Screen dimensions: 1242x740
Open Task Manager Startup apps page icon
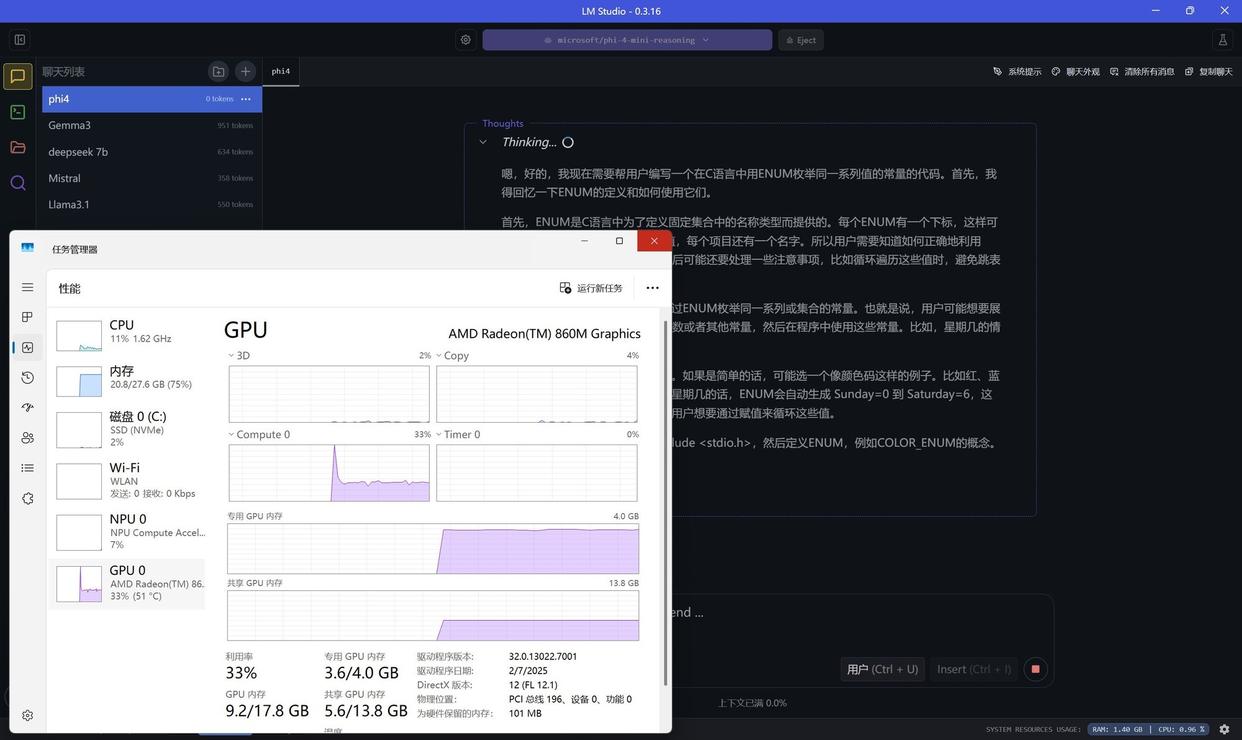click(27, 407)
